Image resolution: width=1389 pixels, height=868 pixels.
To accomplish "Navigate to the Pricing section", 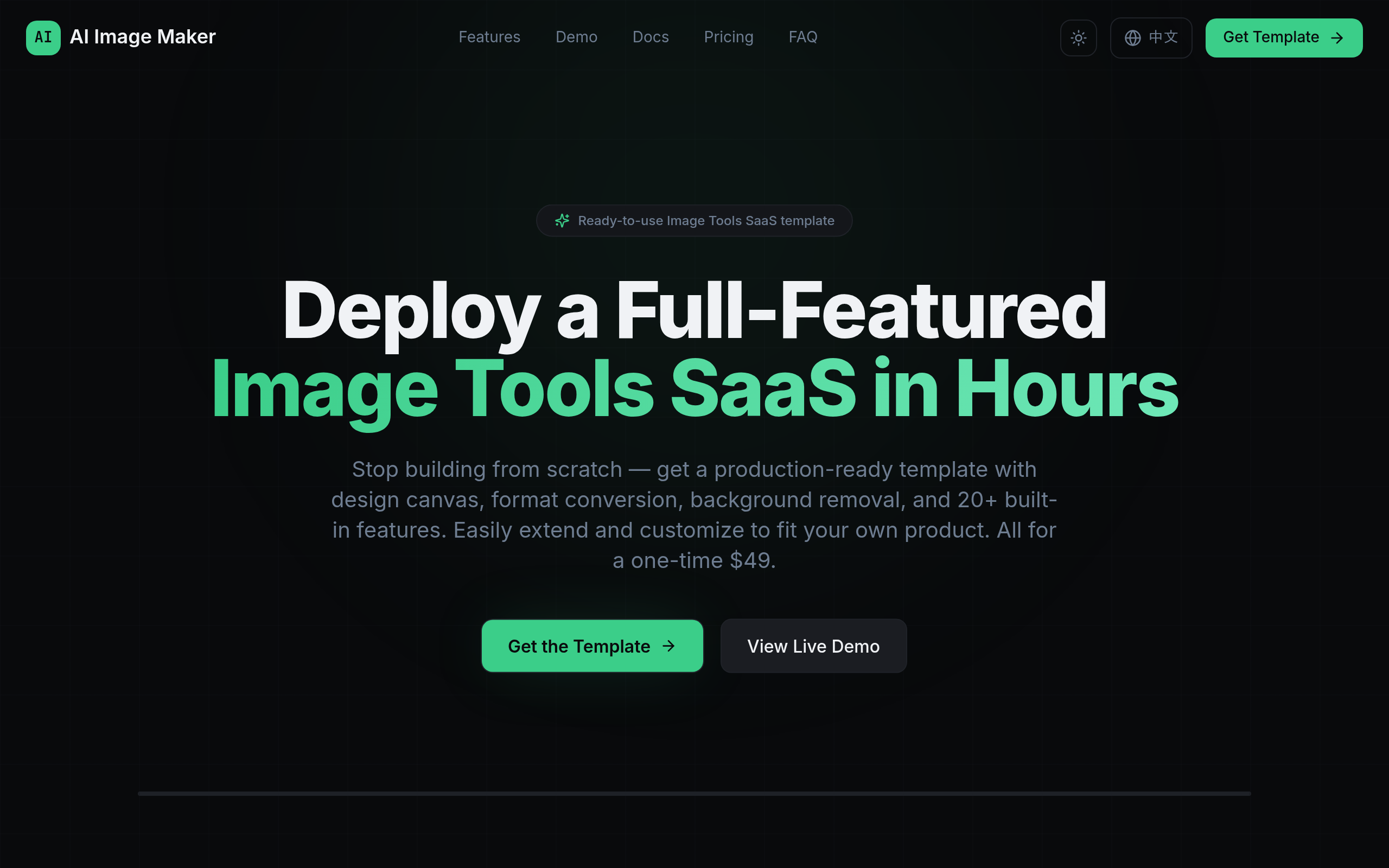I will point(728,37).
